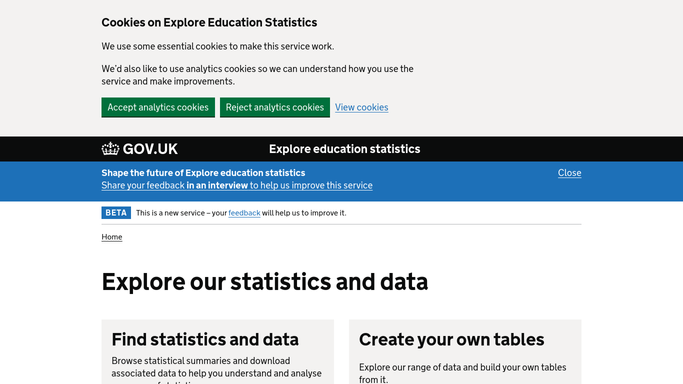This screenshot has height=384, width=683.
Task: Accept analytics cookies
Action: 158,107
